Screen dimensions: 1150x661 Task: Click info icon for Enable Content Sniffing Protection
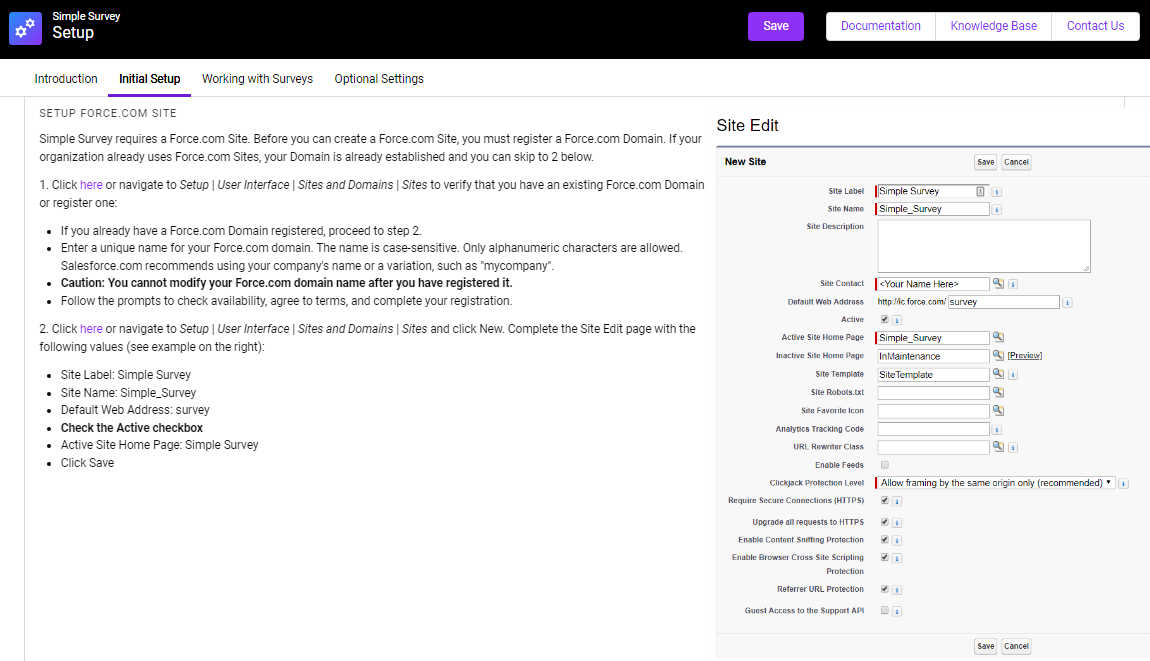[x=897, y=541]
